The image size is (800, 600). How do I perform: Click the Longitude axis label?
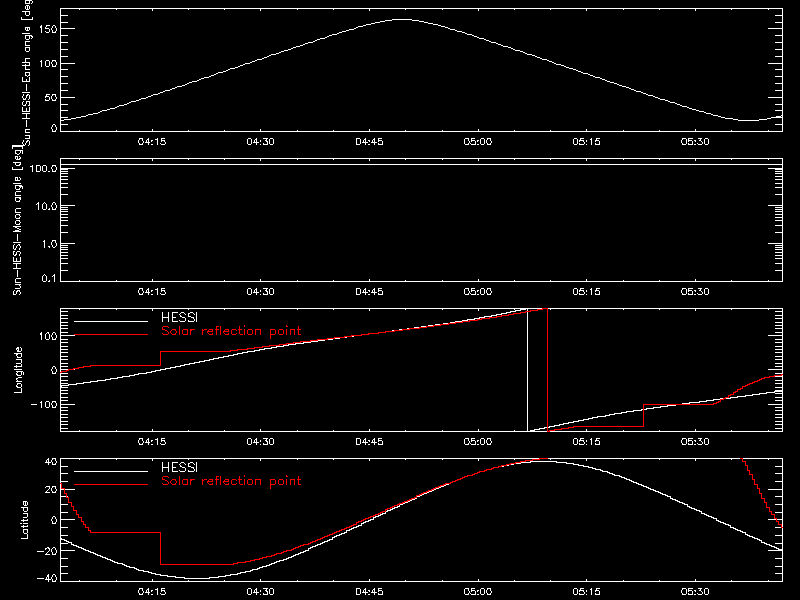pyautogui.click(x=18, y=370)
